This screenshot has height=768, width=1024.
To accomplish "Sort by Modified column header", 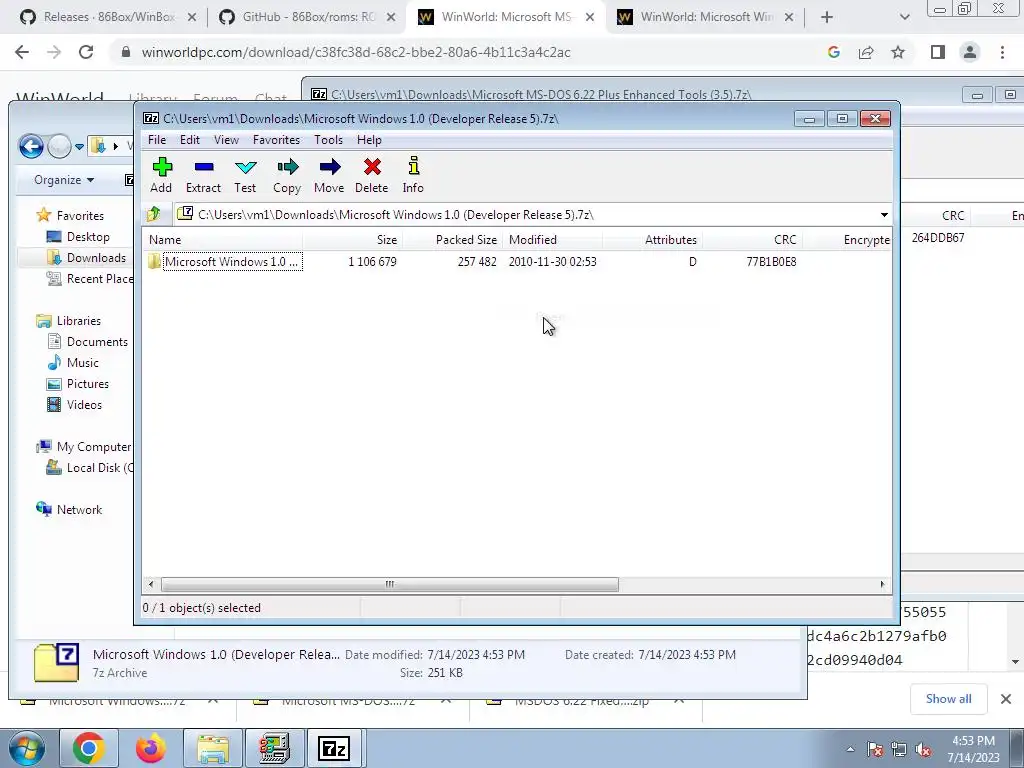I will pos(552,240).
